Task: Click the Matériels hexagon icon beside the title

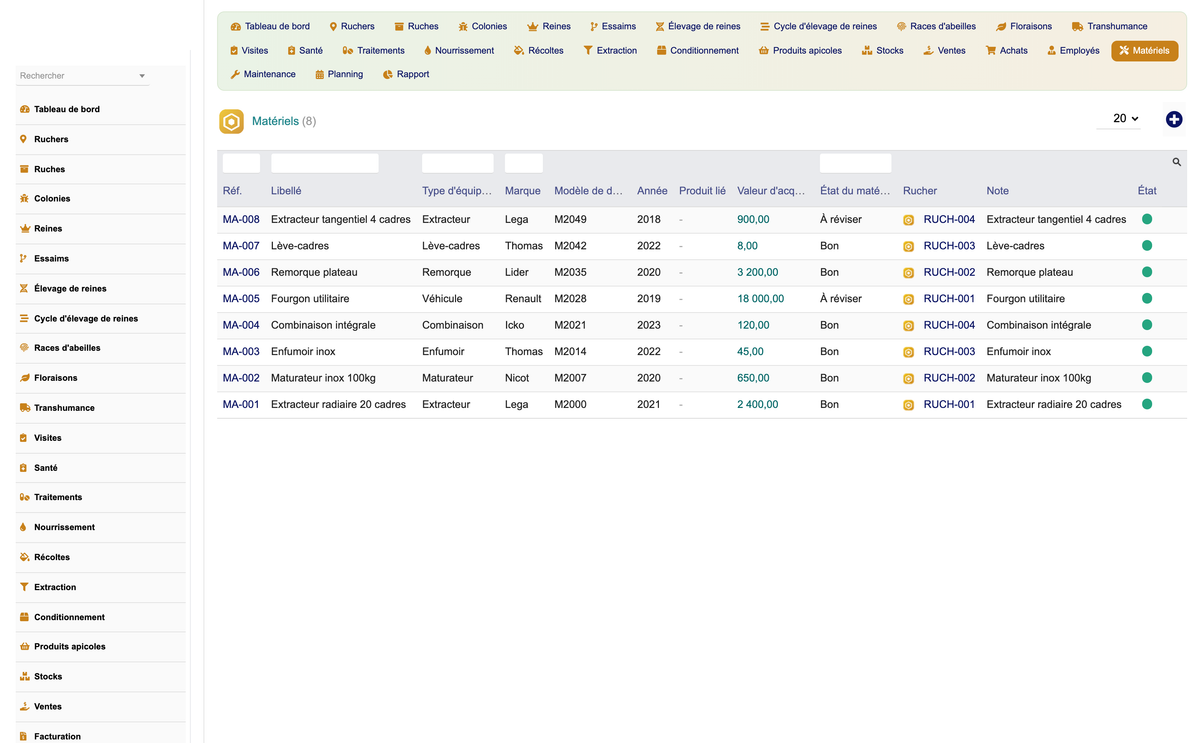Action: click(x=232, y=121)
